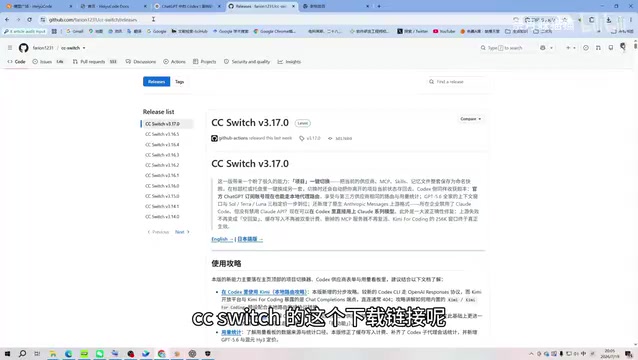Click the v3.17.0 tag icon link
The height and width of the screenshot is (360, 638).
[310, 138]
